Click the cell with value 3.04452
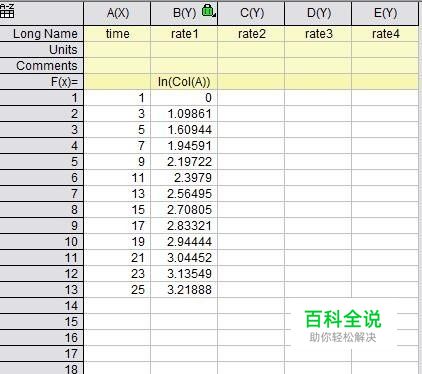422x374 pixels. click(x=184, y=258)
